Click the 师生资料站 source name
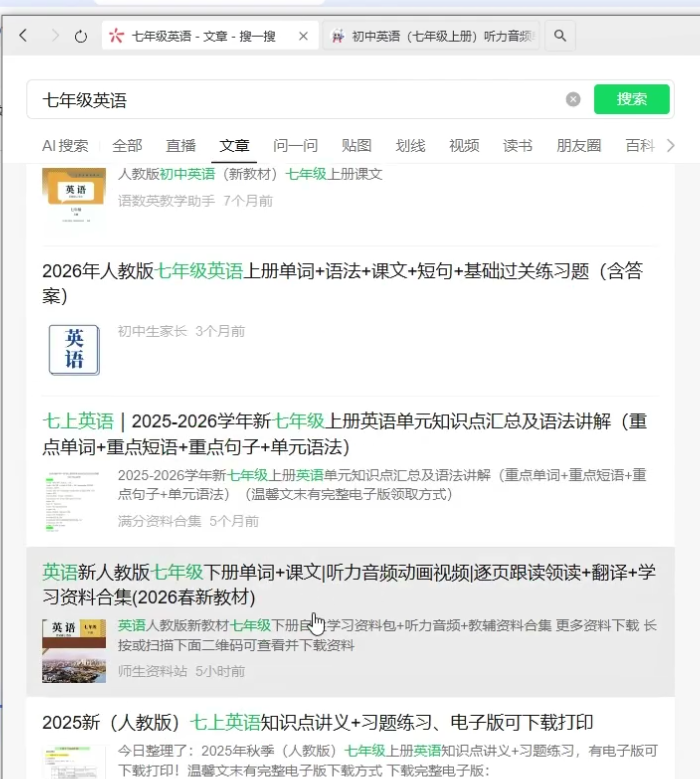This screenshot has height=779, width=700. coord(153,671)
